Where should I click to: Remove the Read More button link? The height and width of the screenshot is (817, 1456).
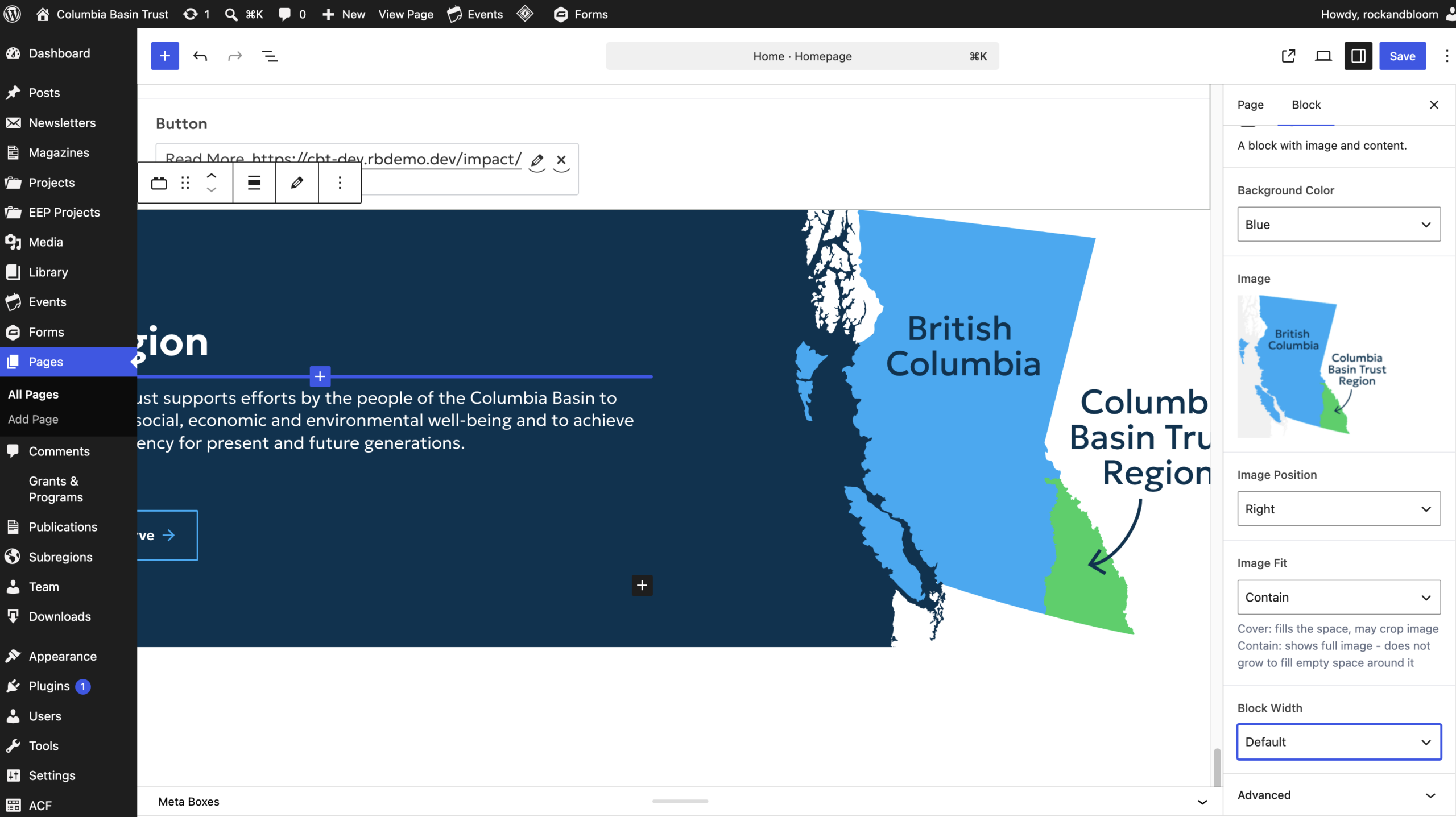coord(561,160)
